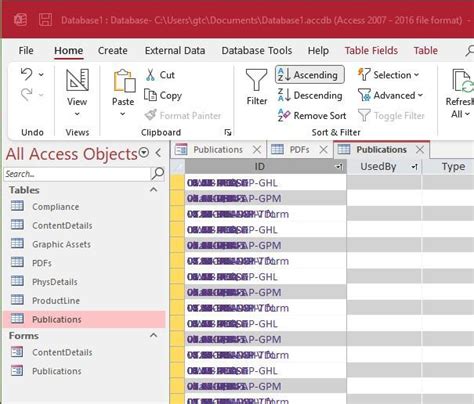Close the Publications form document tab
Screen dimensions: 474x404
pos(257,150)
